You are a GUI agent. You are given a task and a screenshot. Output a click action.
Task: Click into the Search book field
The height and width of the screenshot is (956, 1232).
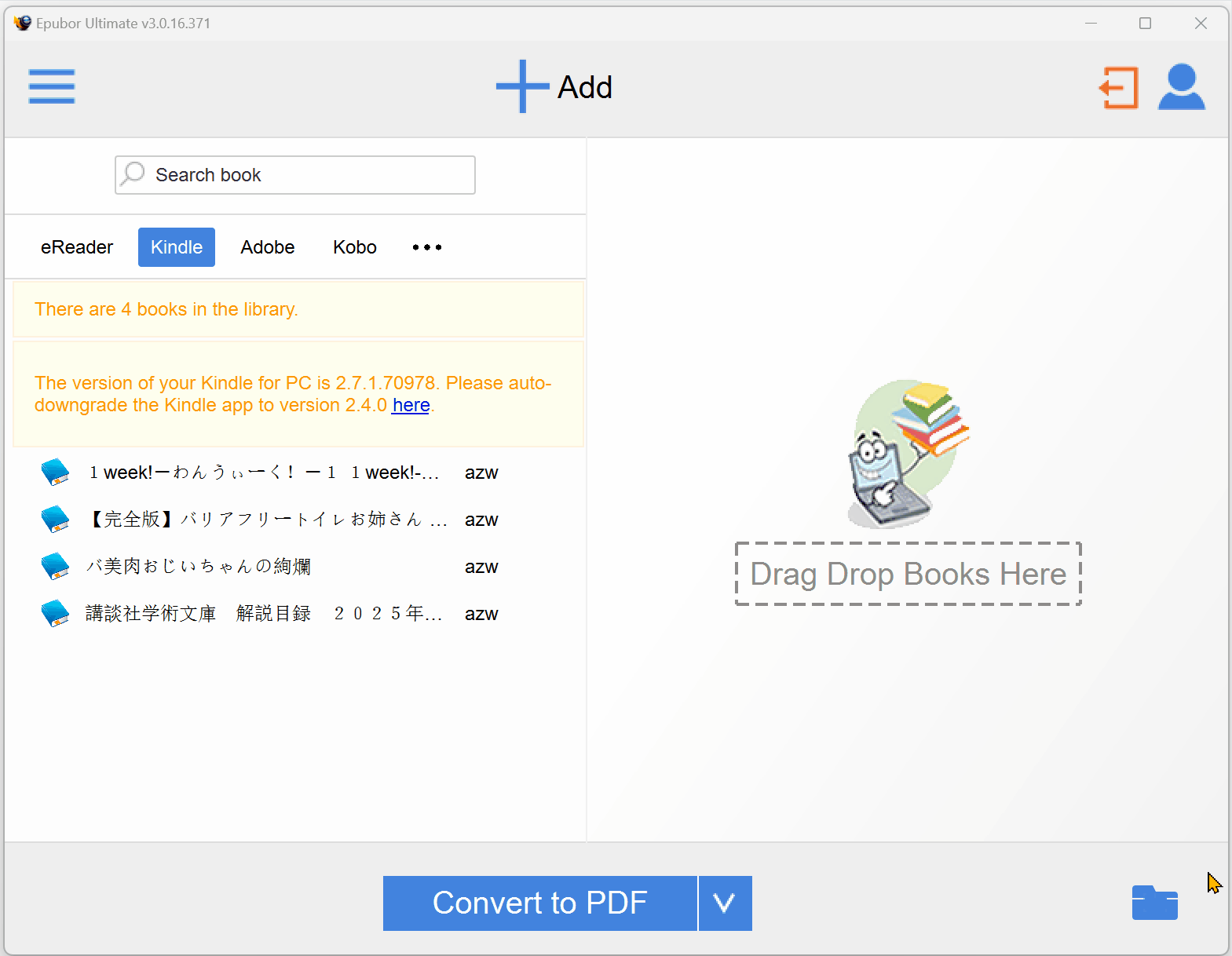295,175
